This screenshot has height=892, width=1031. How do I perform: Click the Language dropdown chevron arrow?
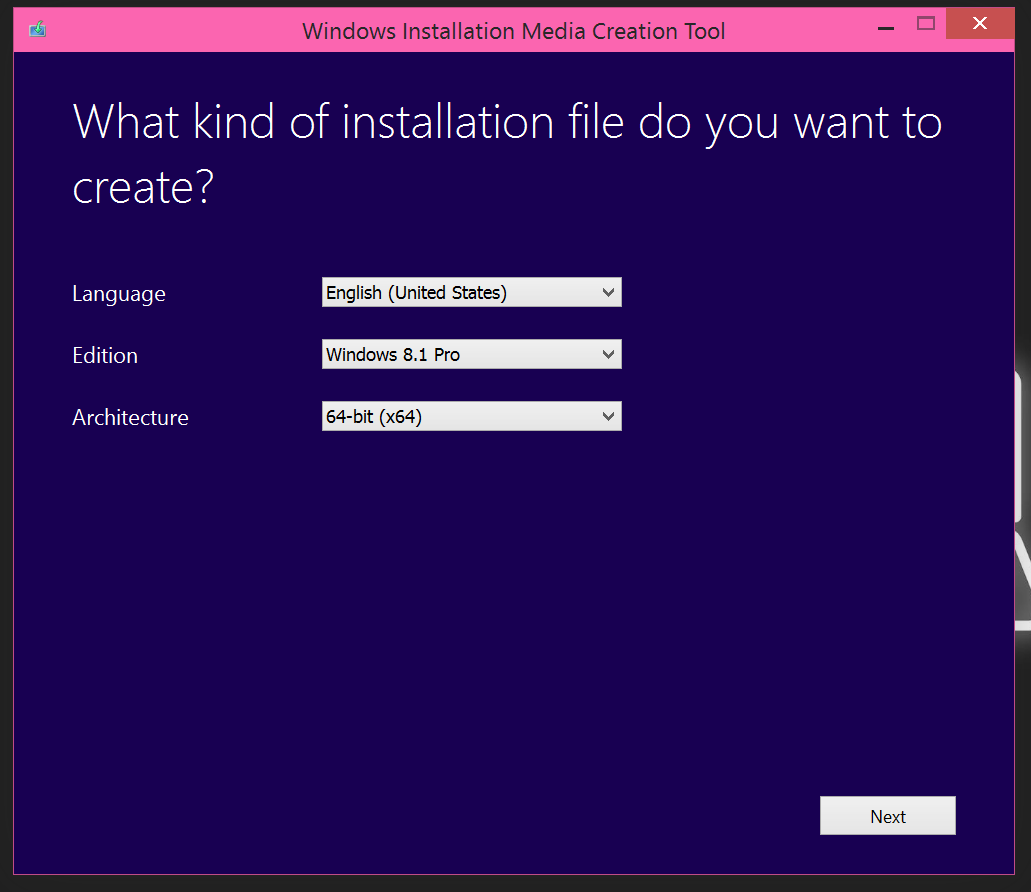[608, 293]
